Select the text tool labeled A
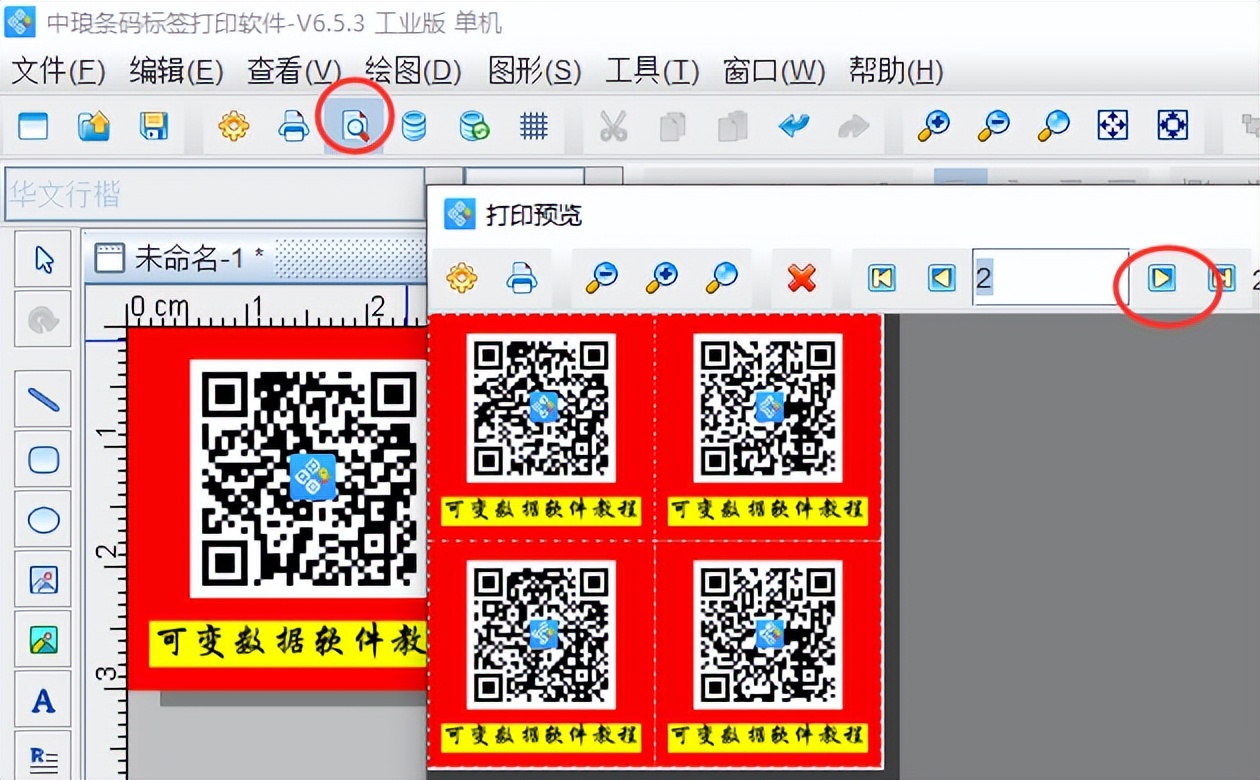Screen dimensions: 1260x780 click(x=43, y=700)
